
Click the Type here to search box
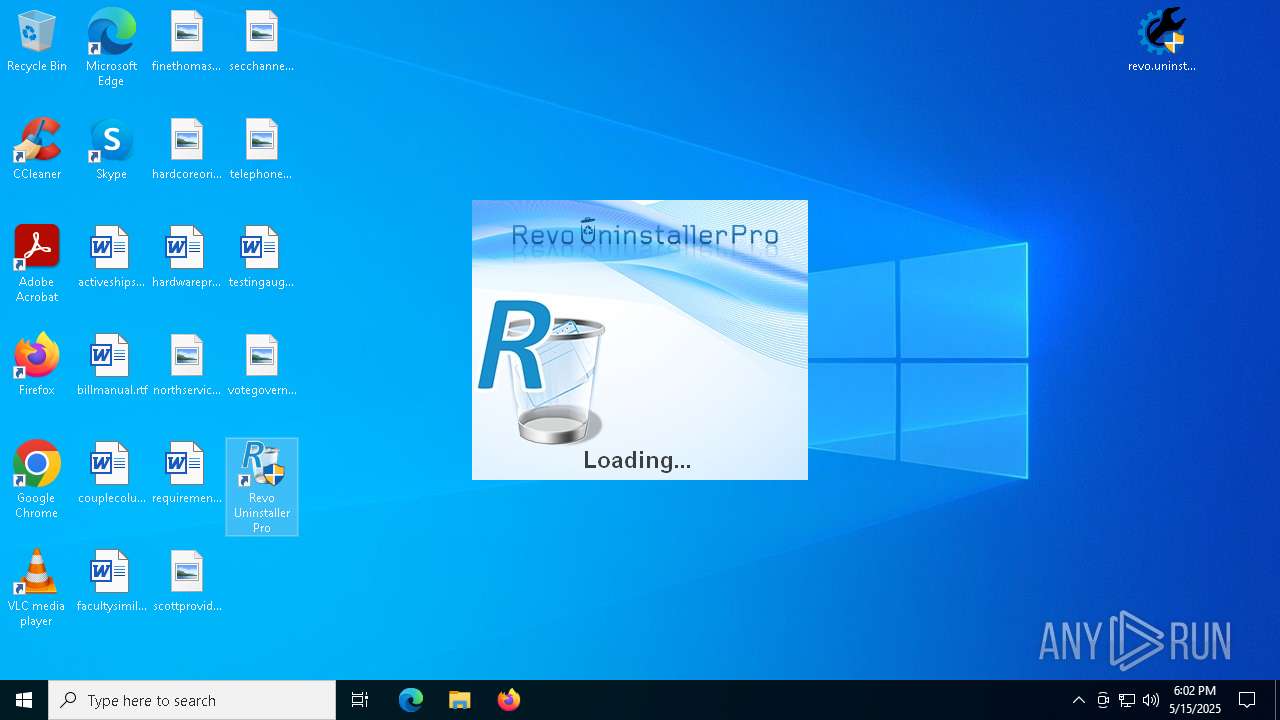192,700
